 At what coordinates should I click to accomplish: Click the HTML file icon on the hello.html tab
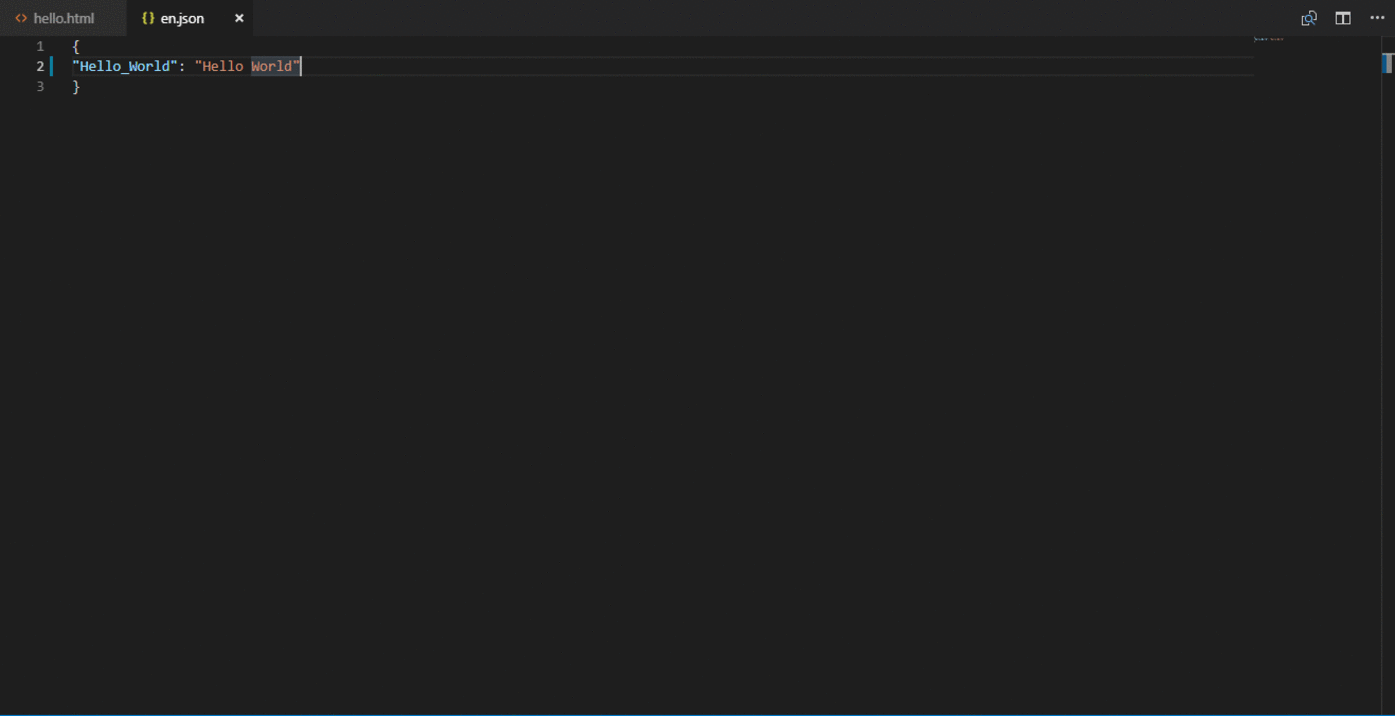(21, 18)
